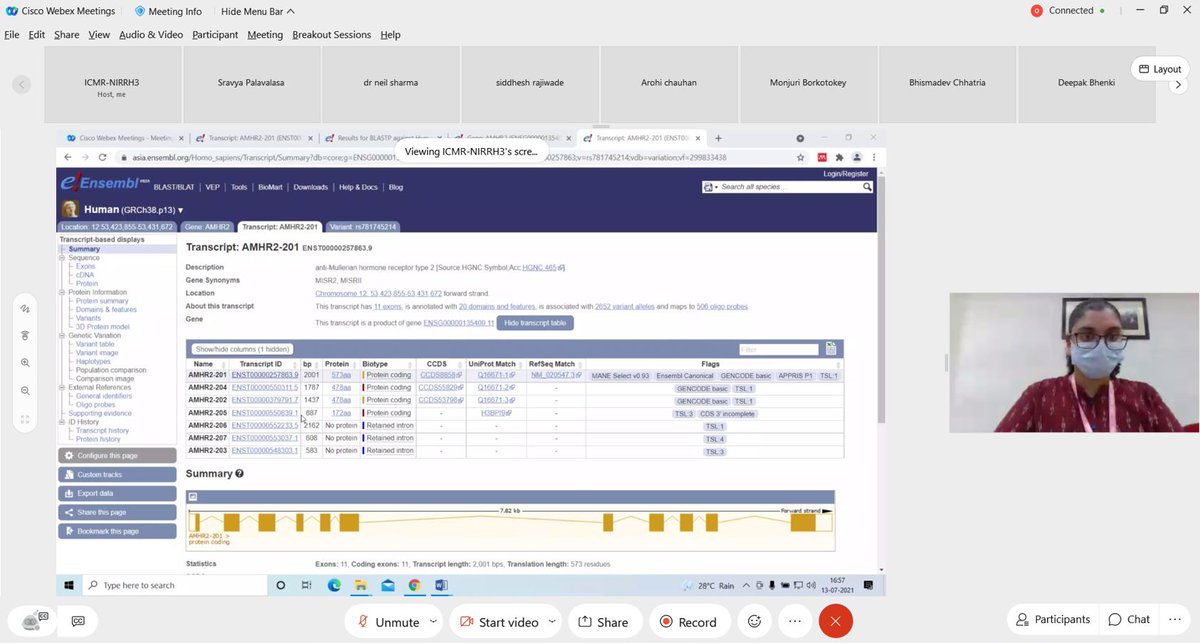Click Word icon in shared taskbar
Image resolution: width=1200 pixels, height=643 pixels.
pos(441,585)
